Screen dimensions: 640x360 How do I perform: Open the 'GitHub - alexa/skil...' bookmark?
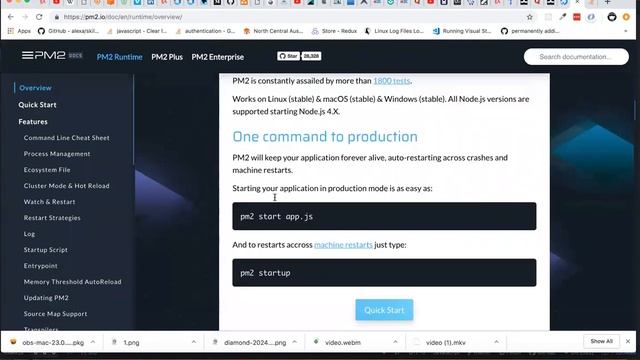[68, 31]
